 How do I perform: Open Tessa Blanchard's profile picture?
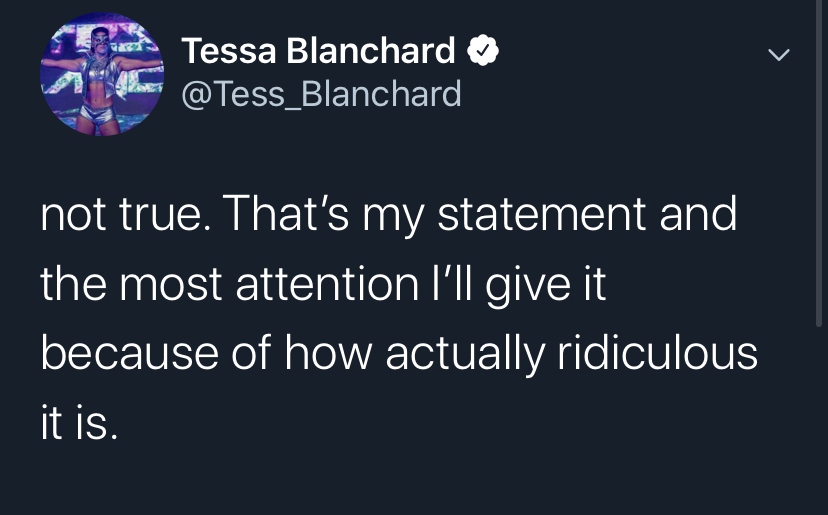click(102, 74)
